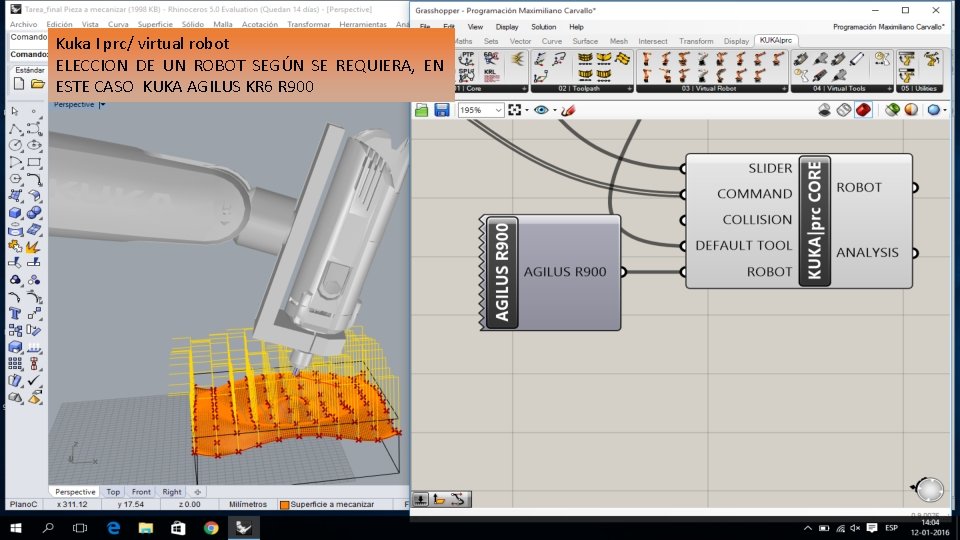Click the Rhino explode tool icon
960x540 pixels.
point(32,247)
